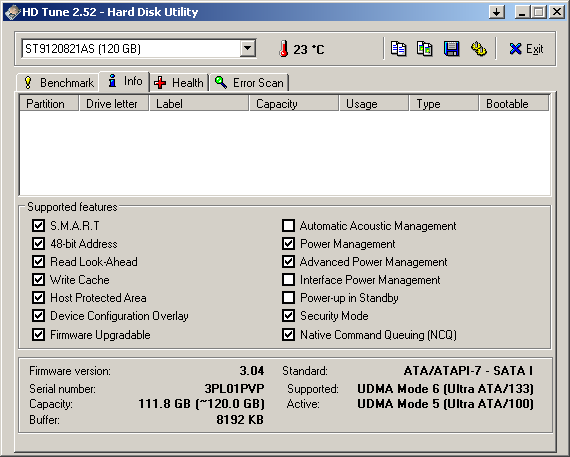
Task: Click the copy info to clipboard icon
Action: pos(398,48)
